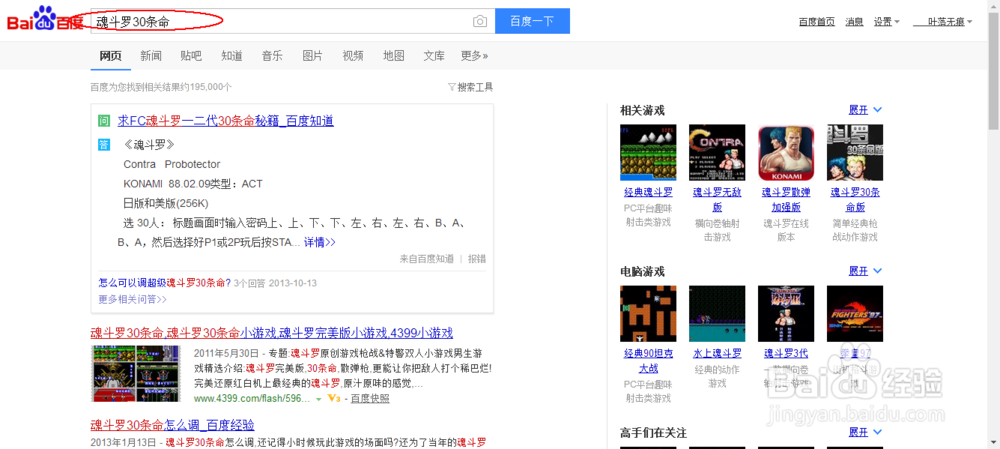Open 消息 messages link
1000x449 pixels.
(x=854, y=22)
